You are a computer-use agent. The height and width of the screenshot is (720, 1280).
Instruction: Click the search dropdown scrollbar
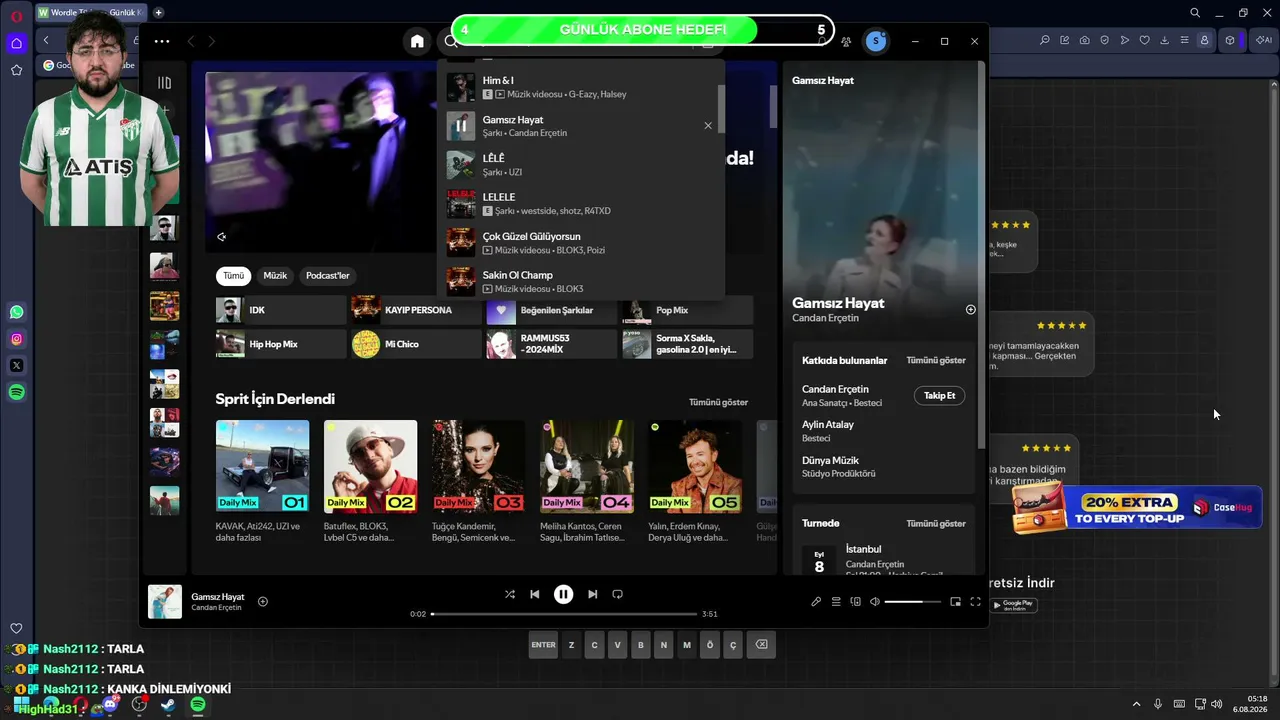tap(720, 109)
